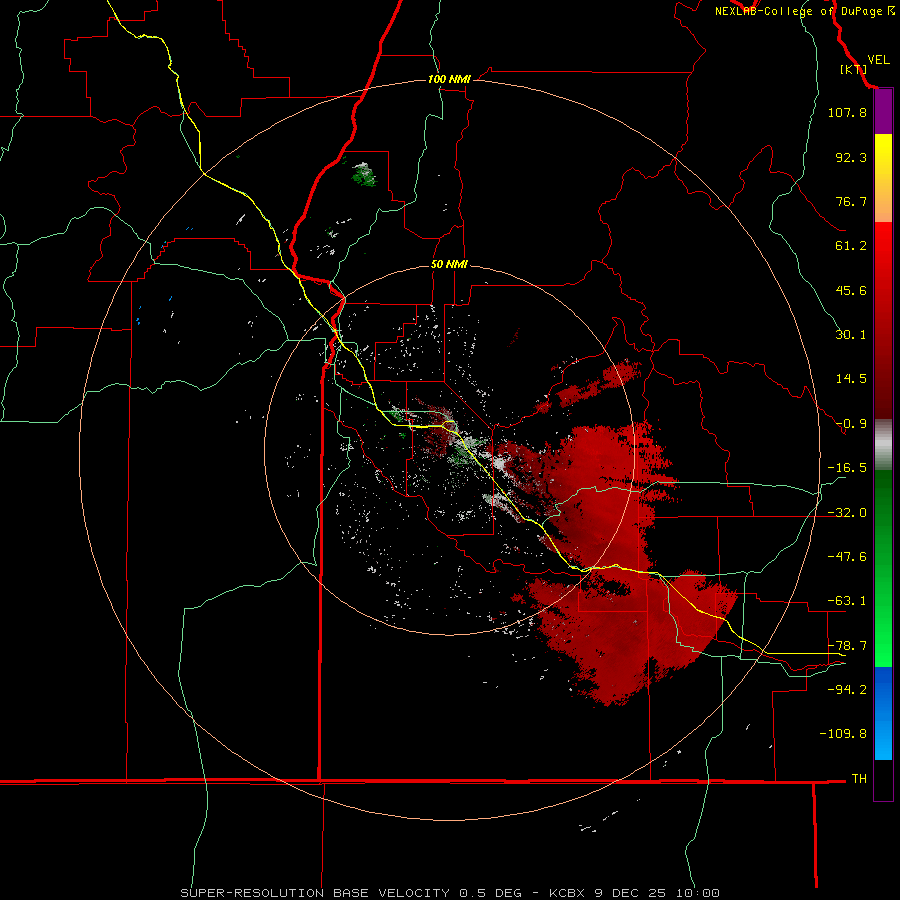Select the -16.5 legend value
Image resolution: width=900 pixels, height=900 pixels.
click(847, 468)
